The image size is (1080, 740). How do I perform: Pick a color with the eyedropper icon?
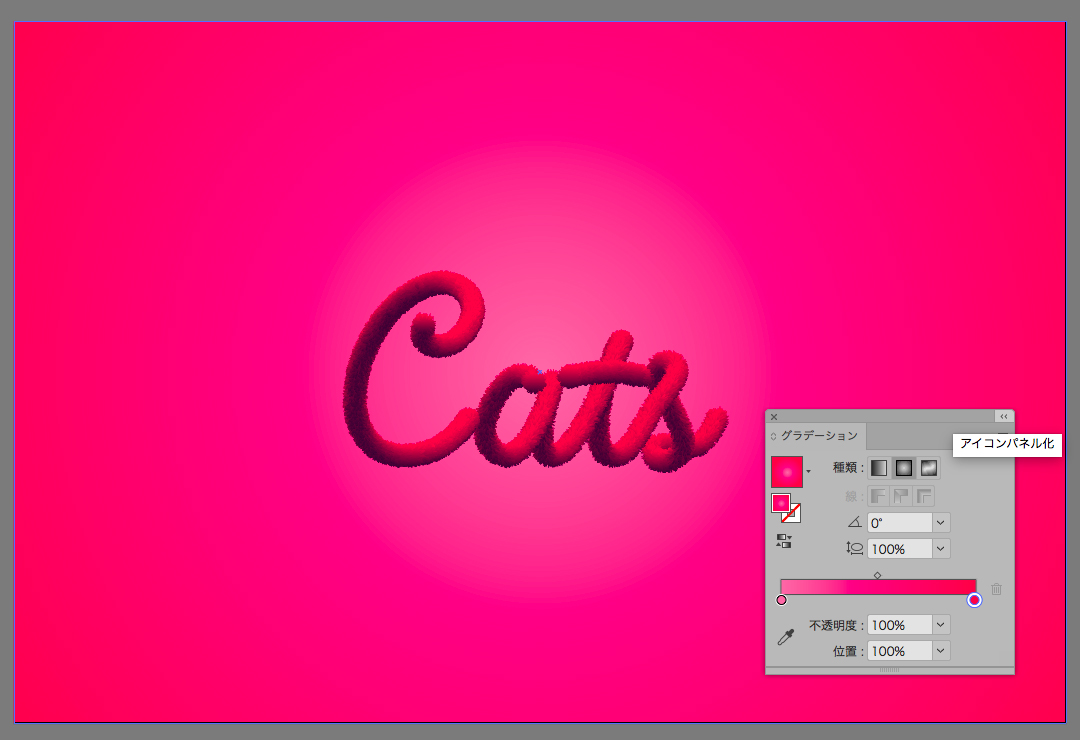tap(786, 637)
